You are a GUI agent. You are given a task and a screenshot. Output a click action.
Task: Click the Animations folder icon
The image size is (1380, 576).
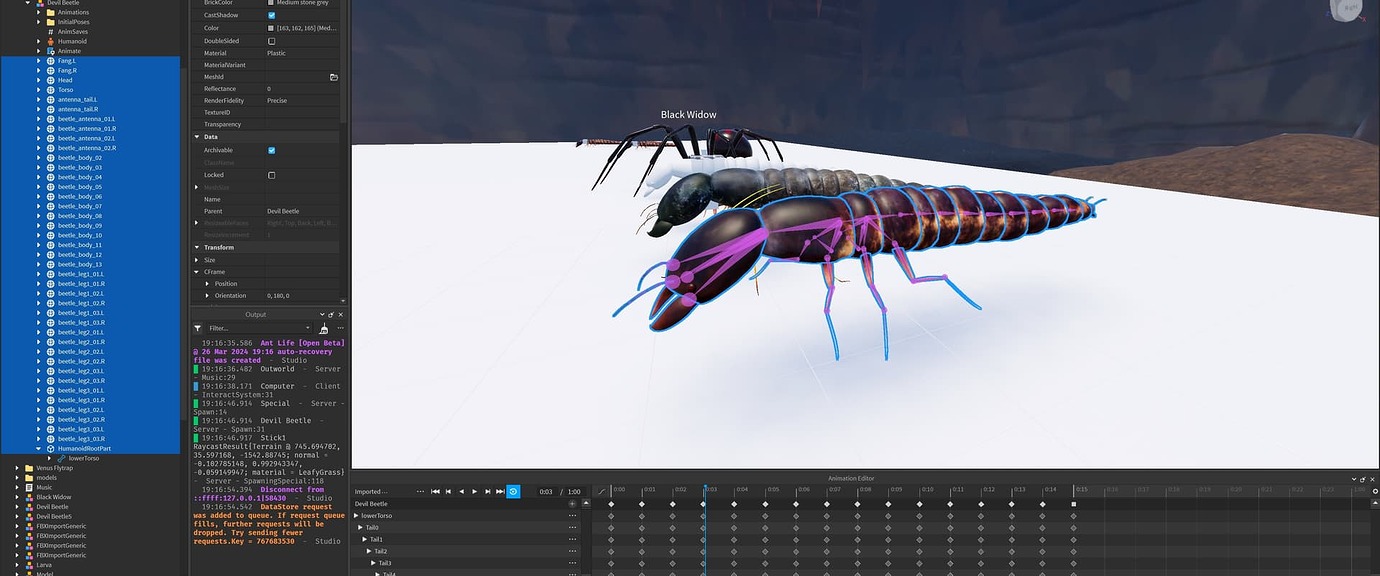point(51,12)
